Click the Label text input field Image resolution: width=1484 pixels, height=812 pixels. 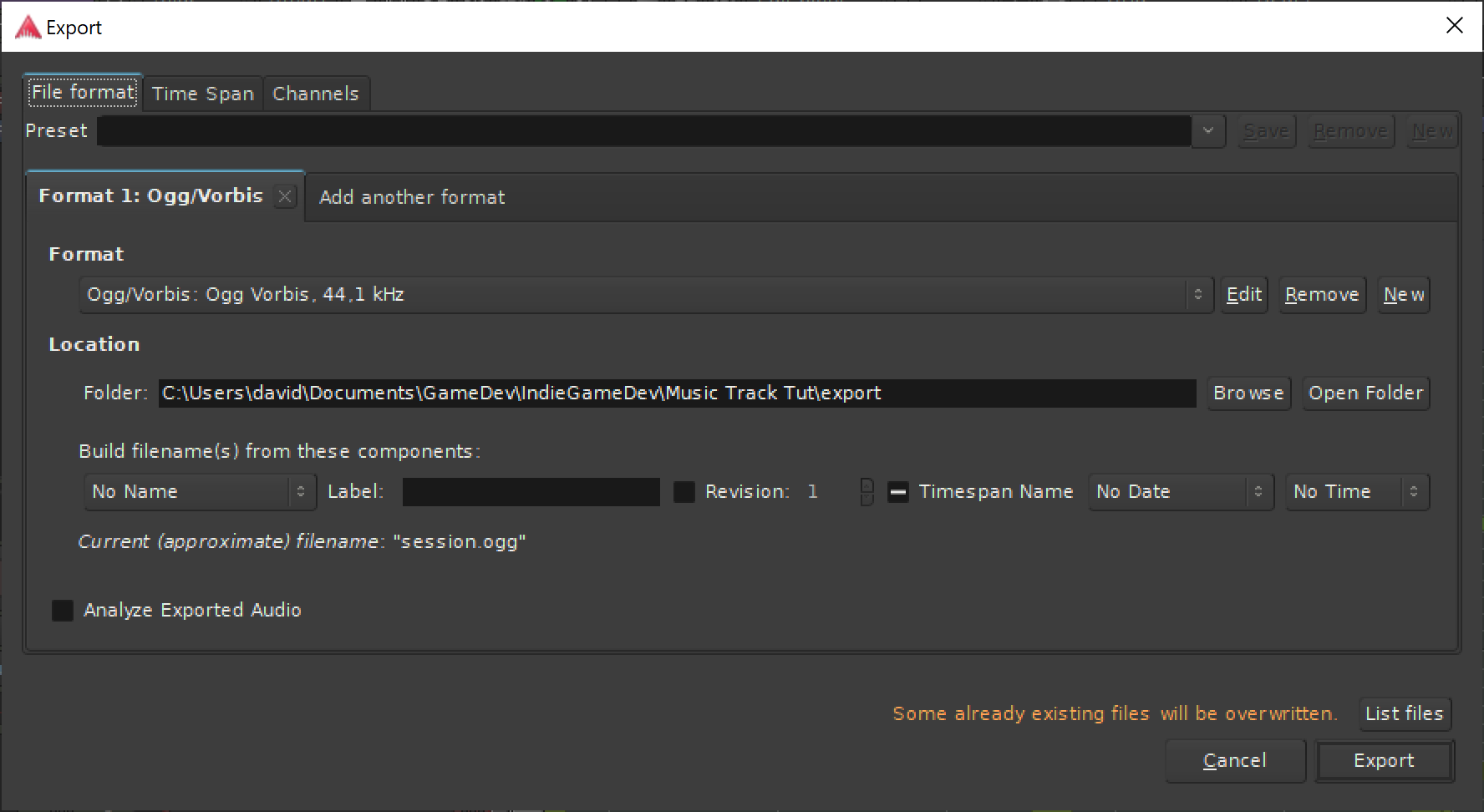[531, 492]
